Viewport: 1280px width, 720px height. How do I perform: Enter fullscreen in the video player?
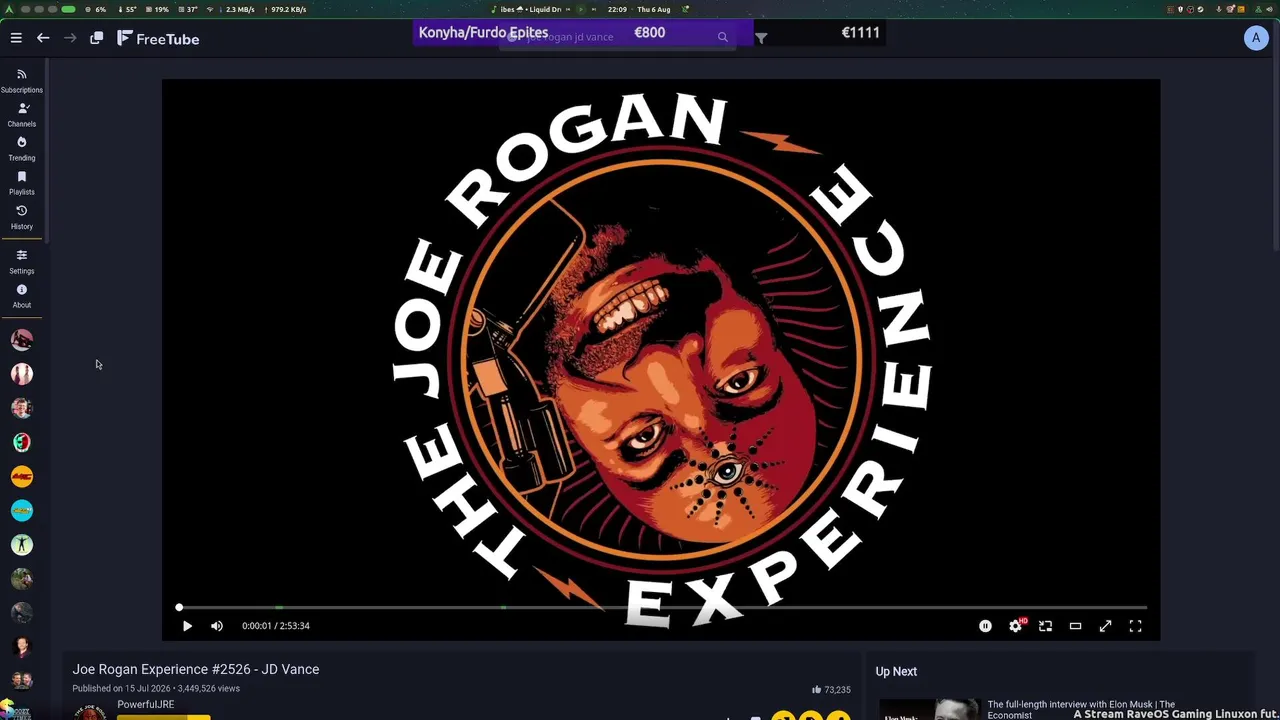tap(1135, 626)
